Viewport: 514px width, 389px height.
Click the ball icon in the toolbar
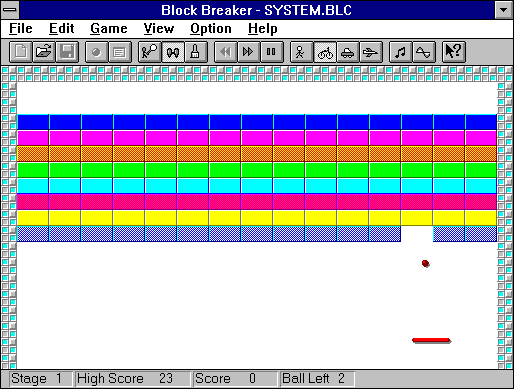point(96,52)
